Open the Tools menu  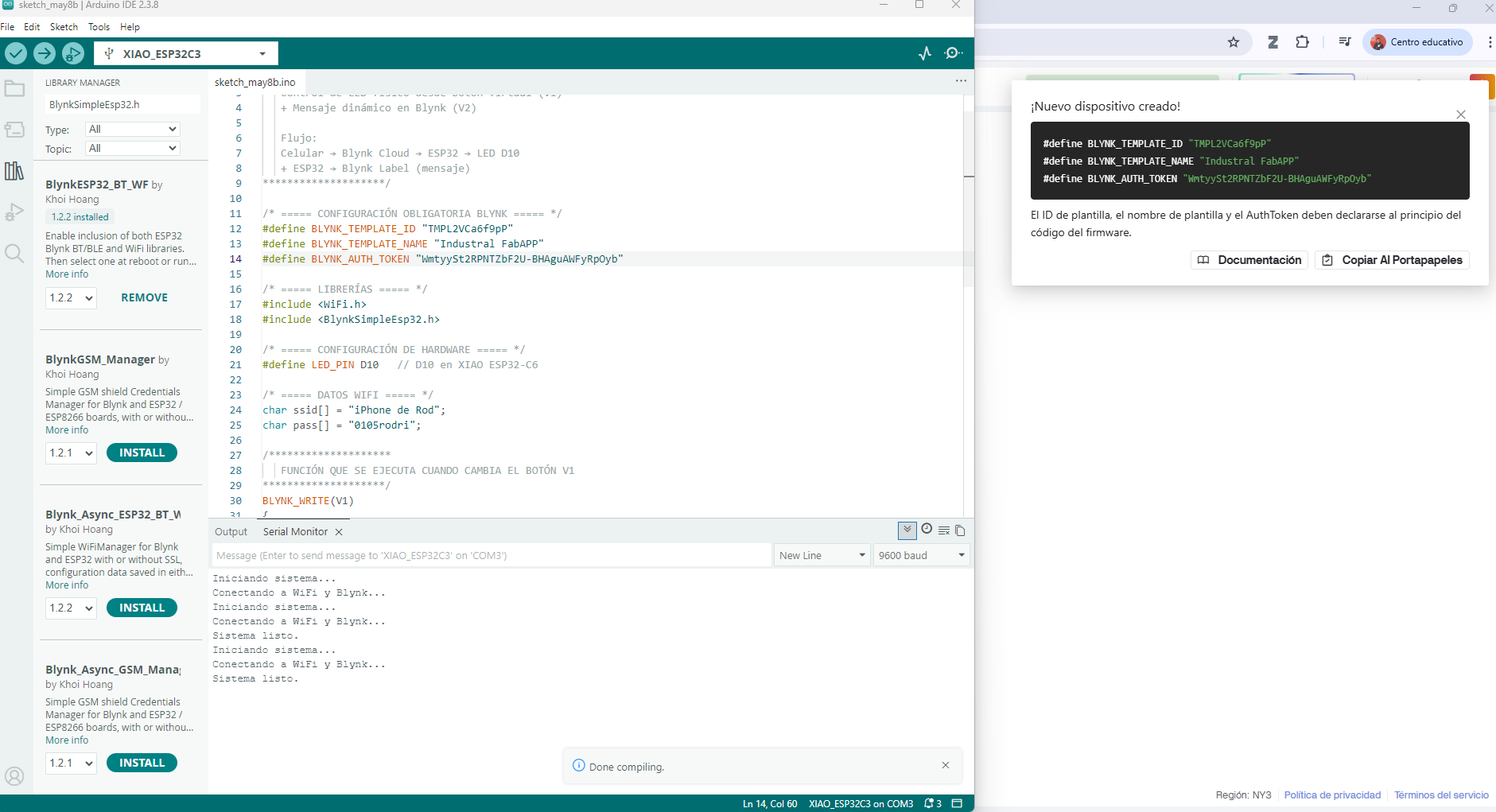(x=99, y=26)
